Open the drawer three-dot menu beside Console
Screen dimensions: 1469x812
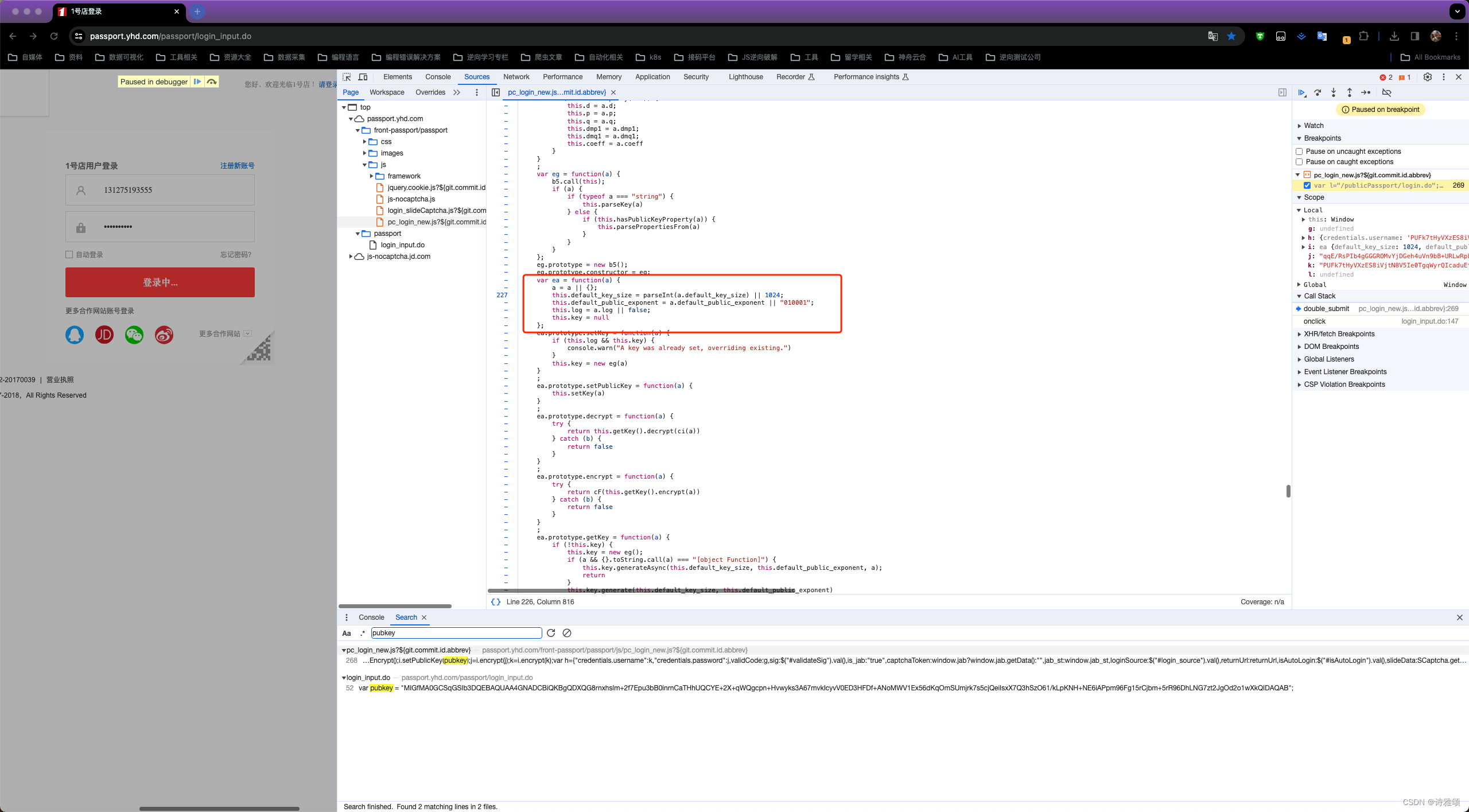(347, 617)
